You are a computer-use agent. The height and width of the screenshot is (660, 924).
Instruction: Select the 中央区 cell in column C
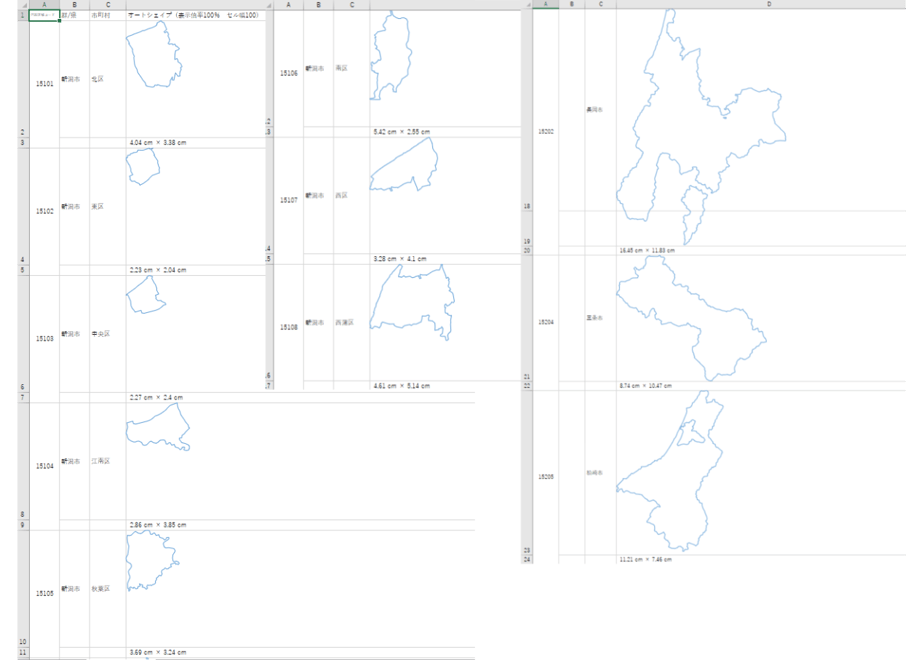coord(107,334)
